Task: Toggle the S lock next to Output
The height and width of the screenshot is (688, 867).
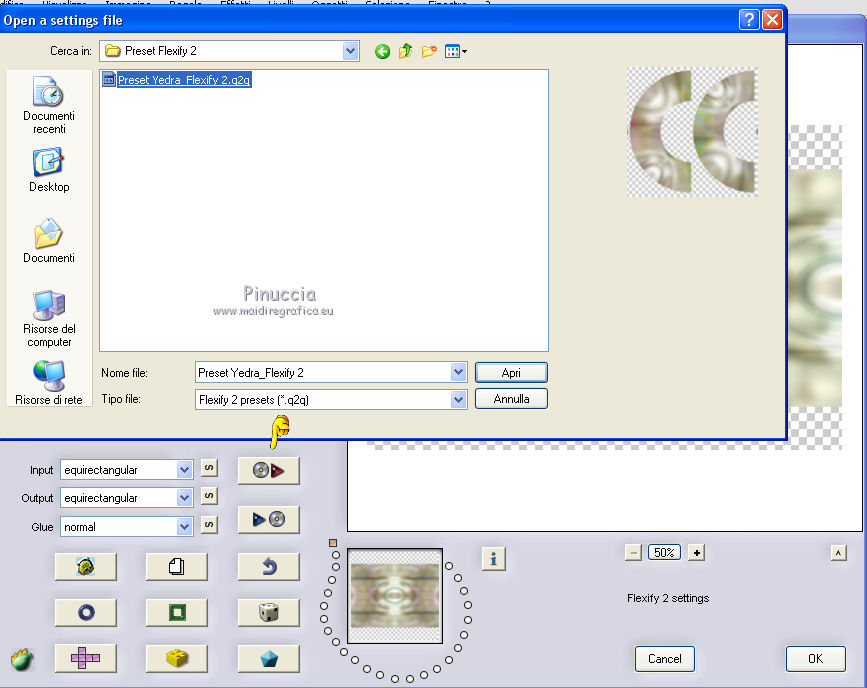Action: (x=209, y=496)
